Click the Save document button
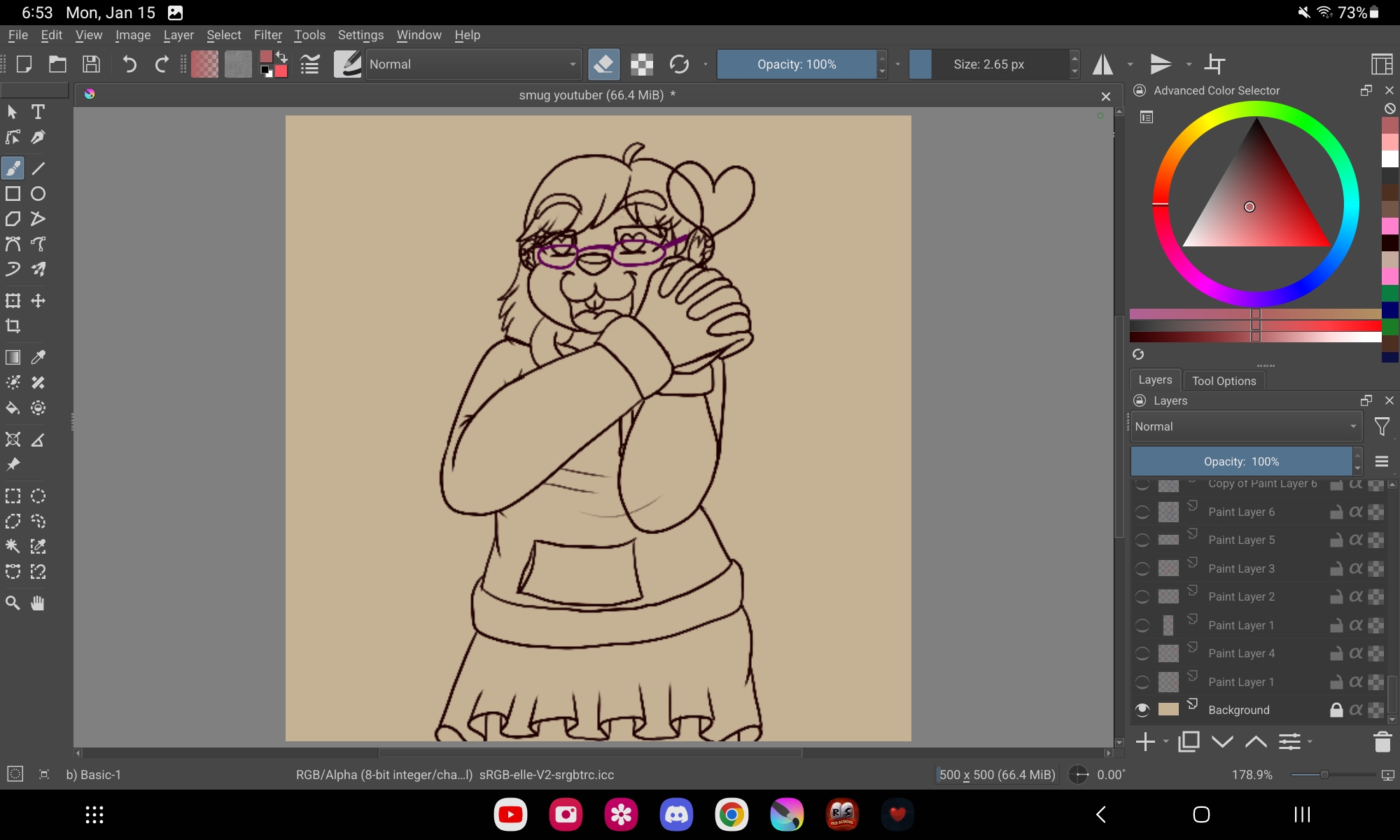The height and width of the screenshot is (840, 1400). point(91,64)
